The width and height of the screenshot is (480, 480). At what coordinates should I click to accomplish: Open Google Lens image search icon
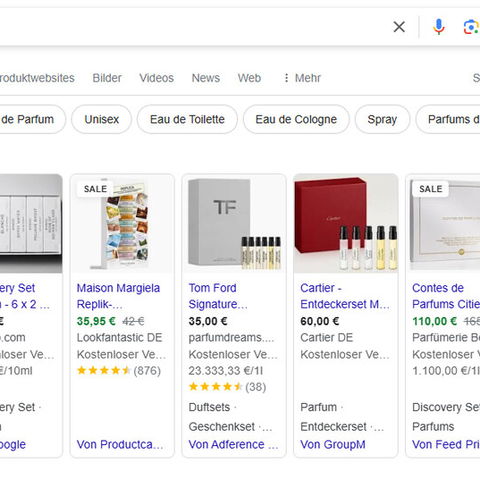[471, 27]
